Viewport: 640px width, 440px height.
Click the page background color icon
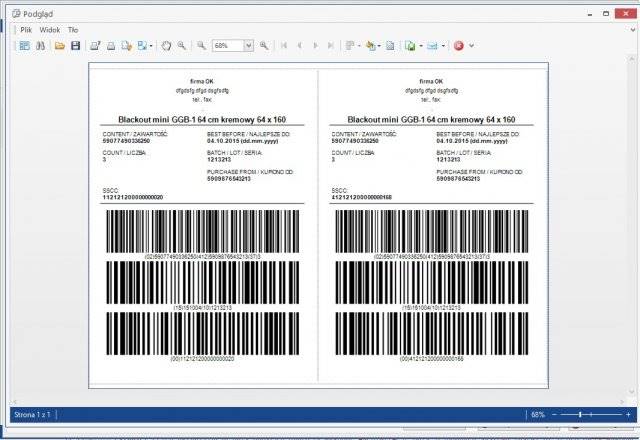tap(371, 46)
